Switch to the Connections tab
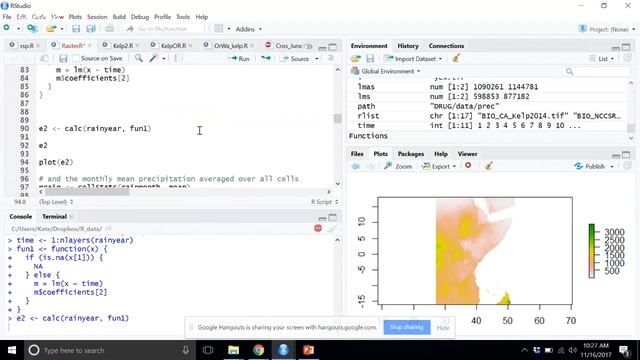Image resolution: width=640 pixels, height=360 pixels. [x=446, y=46]
